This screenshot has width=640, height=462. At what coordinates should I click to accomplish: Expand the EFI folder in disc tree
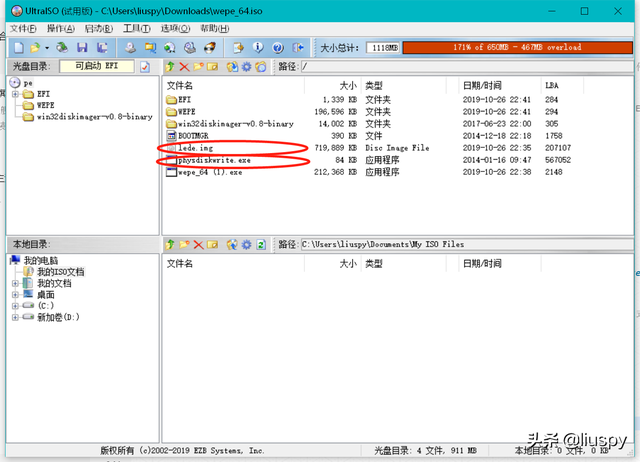[x=16, y=94]
